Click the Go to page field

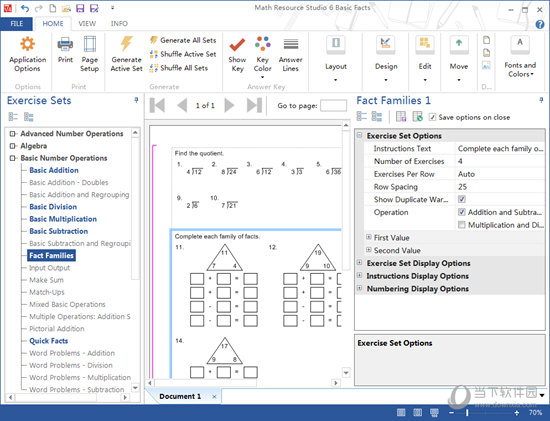pos(334,106)
